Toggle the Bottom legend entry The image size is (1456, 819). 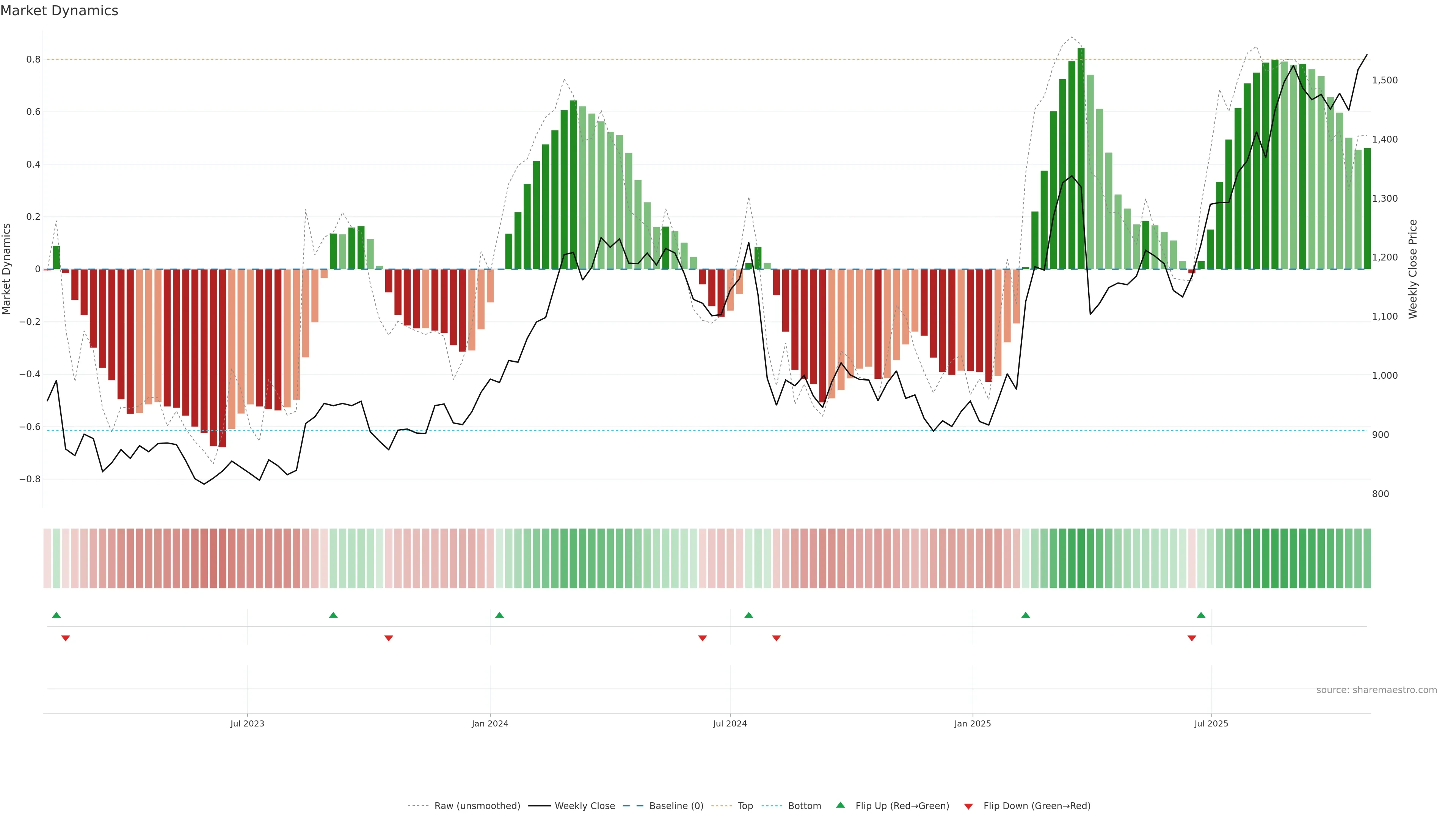coord(804,806)
